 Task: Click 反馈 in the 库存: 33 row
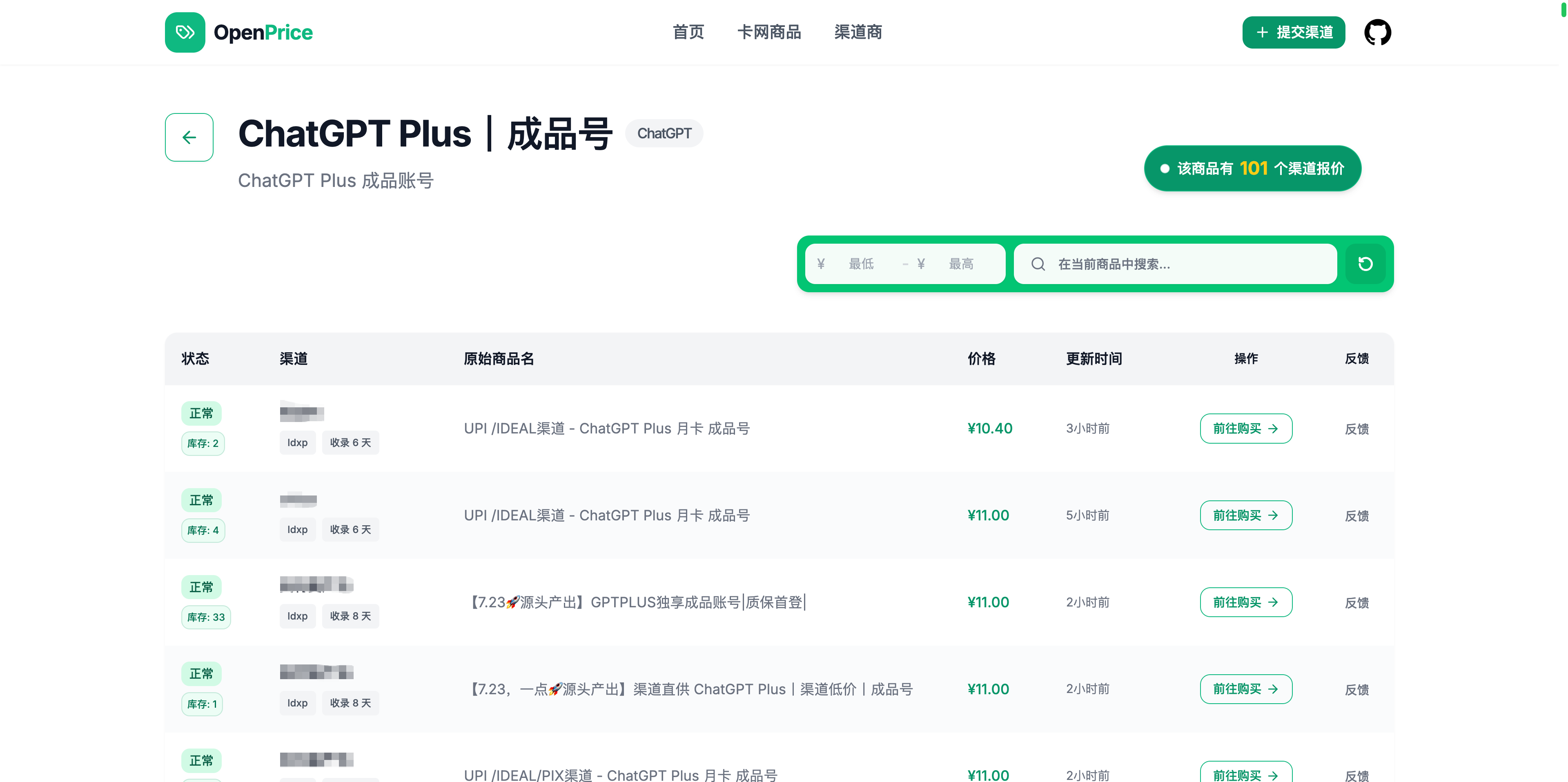click(1357, 602)
